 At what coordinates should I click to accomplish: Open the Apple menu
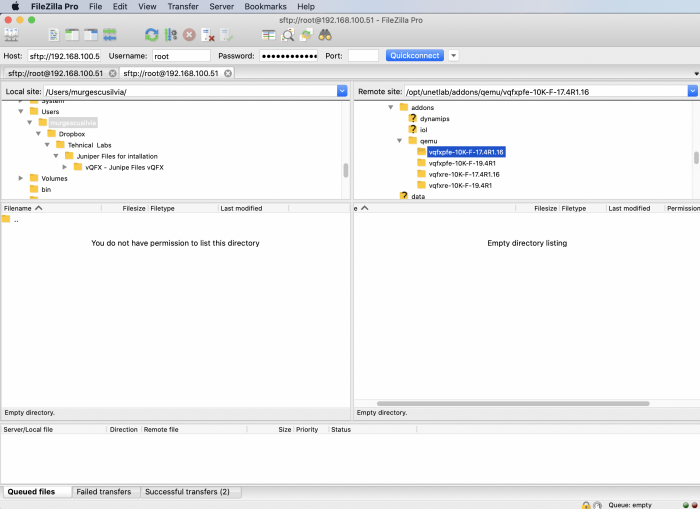click(x=15, y=6)
